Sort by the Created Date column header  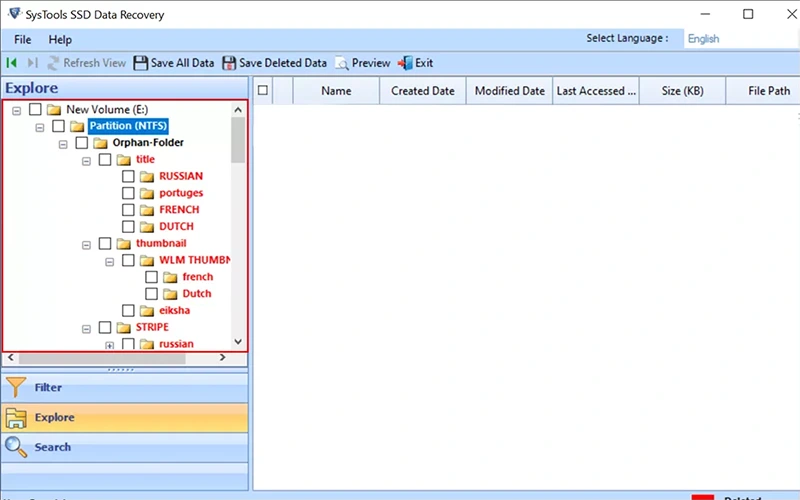click(422, 91)
